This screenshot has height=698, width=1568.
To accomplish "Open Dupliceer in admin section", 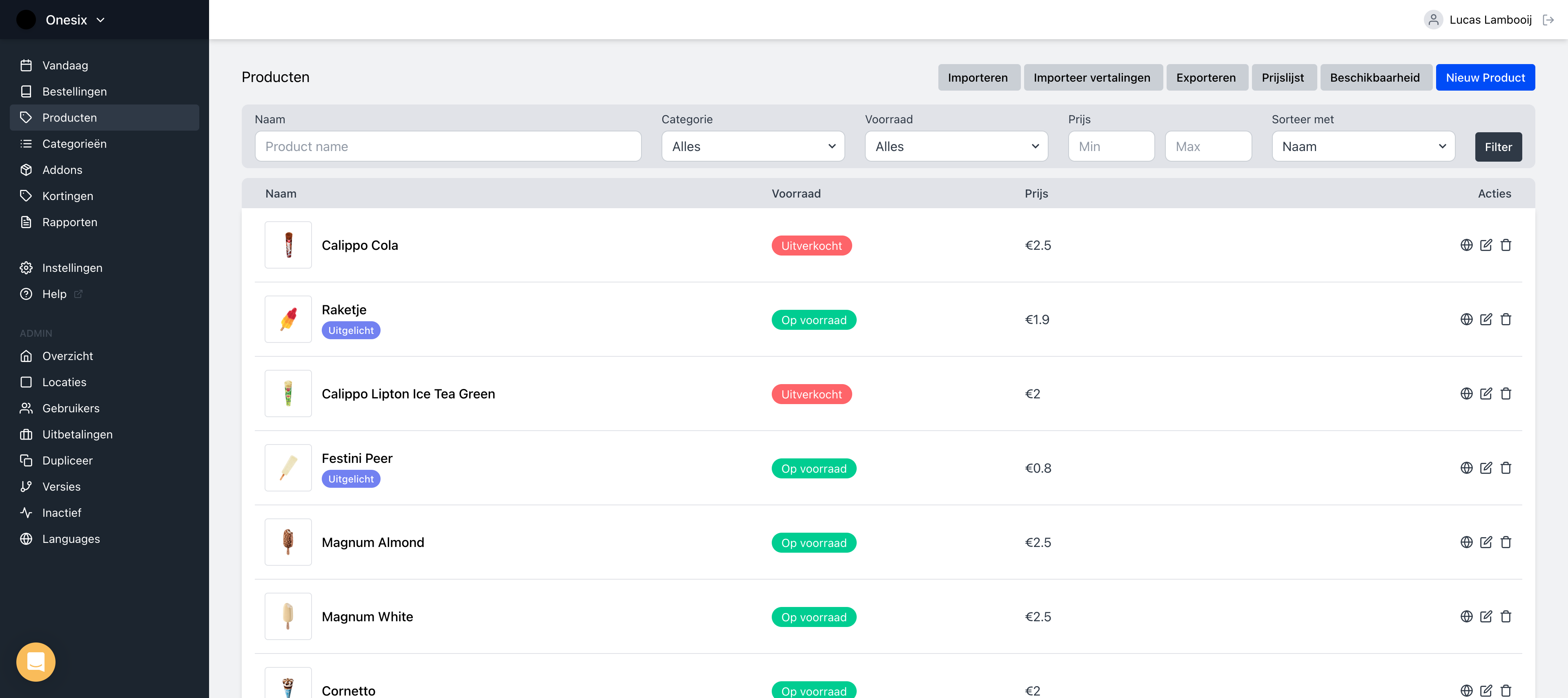I will pos(104,461).
